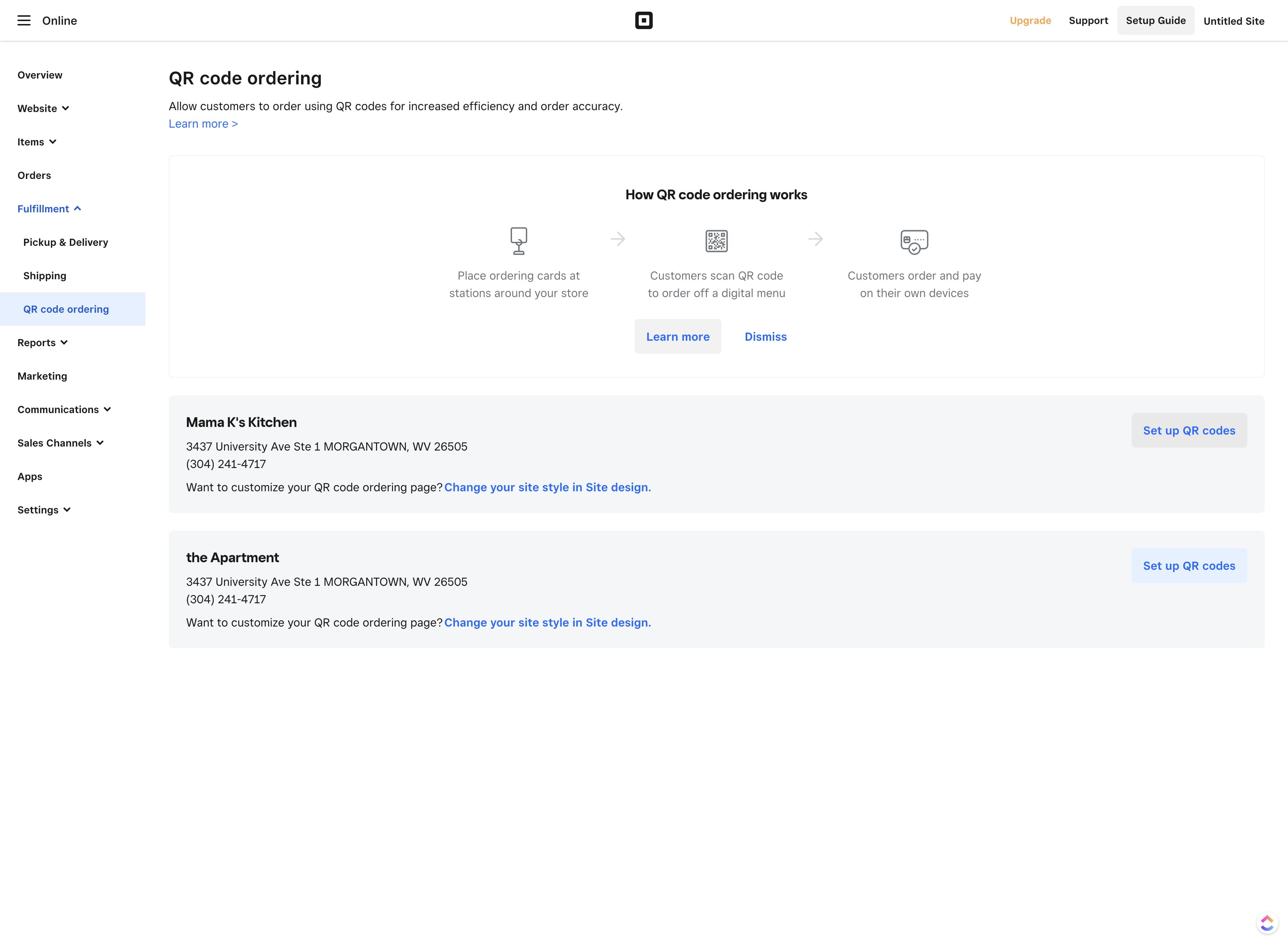Collapse the Fulfillment section

(x=50, y=209)
